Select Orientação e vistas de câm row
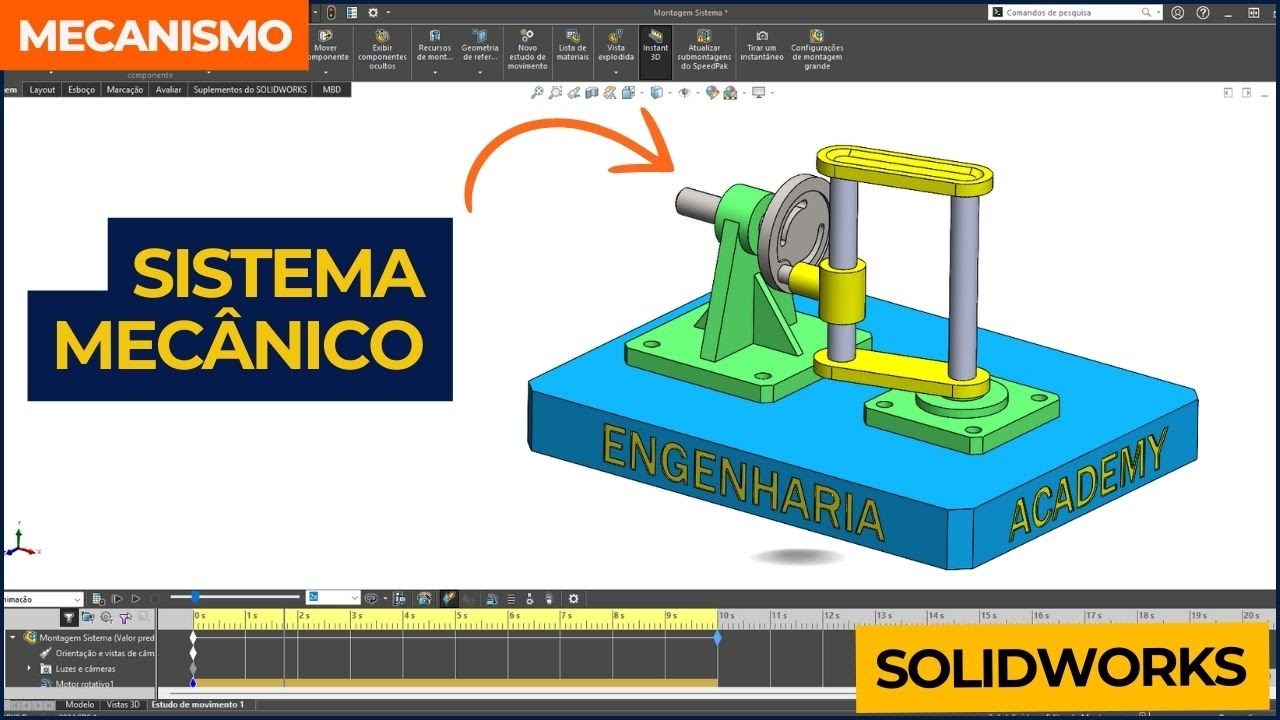Image resolution: width=1280 pixels, height=720 pixels. tap(97, 653)
